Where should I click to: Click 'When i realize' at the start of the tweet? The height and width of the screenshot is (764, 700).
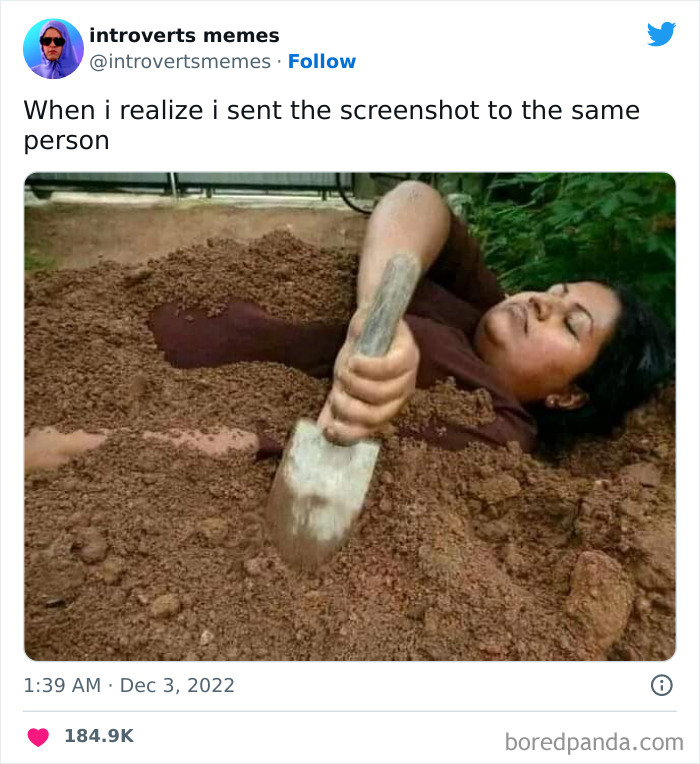click(113, 110)
